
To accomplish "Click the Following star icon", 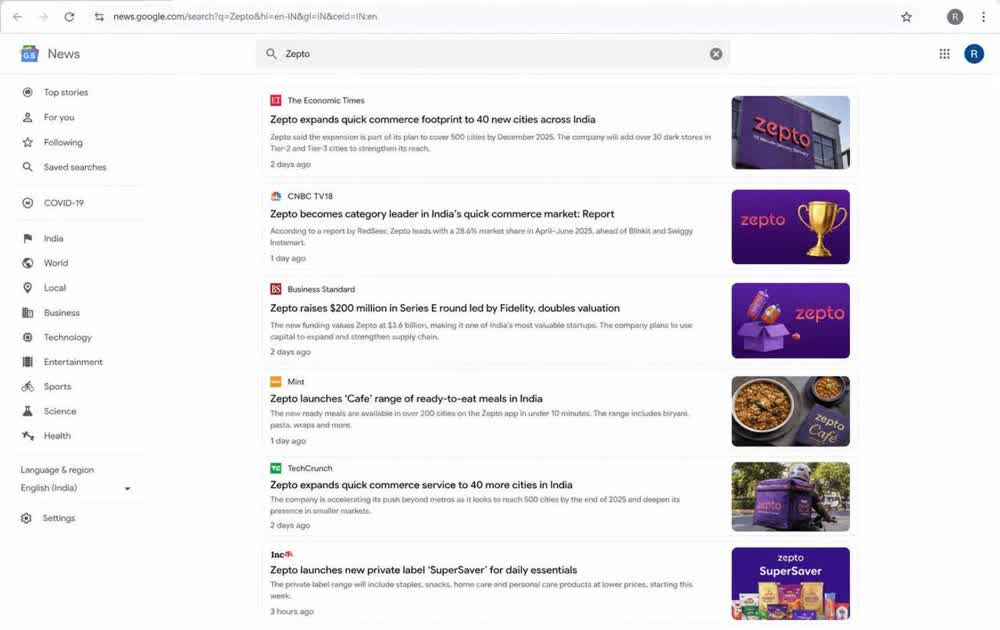I will (x=27, y=142).
